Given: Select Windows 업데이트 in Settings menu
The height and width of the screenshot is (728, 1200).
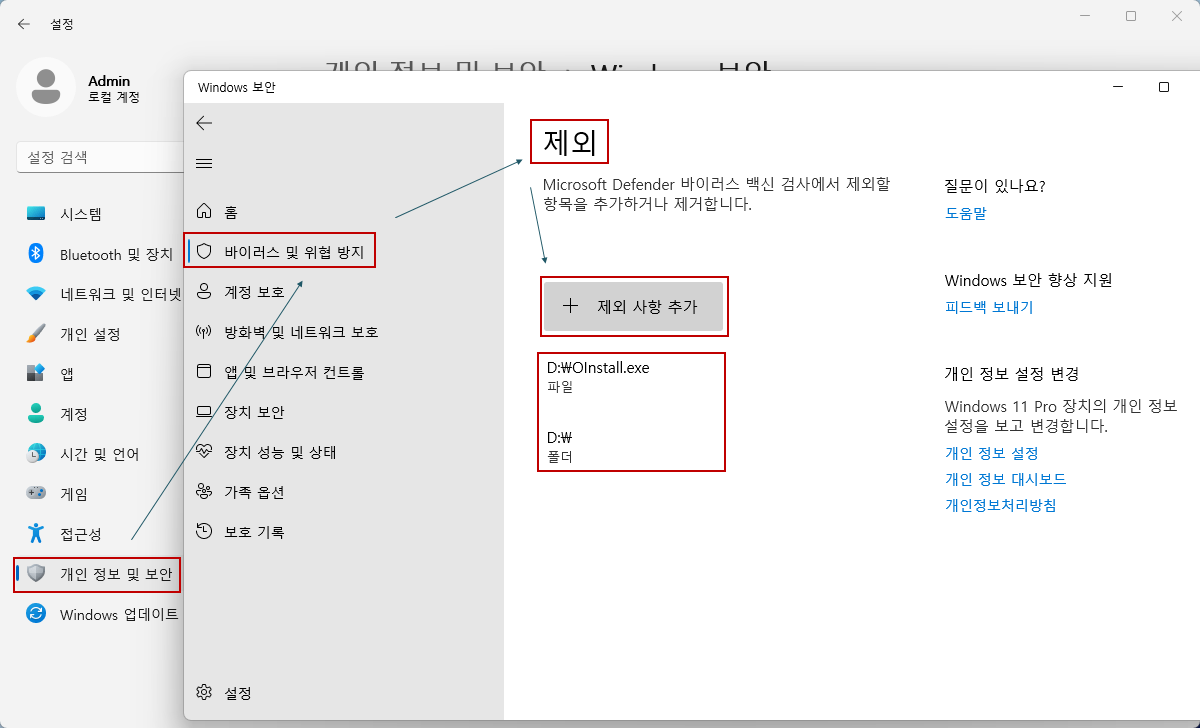Looking at the screenshot, I should [100, 614].
